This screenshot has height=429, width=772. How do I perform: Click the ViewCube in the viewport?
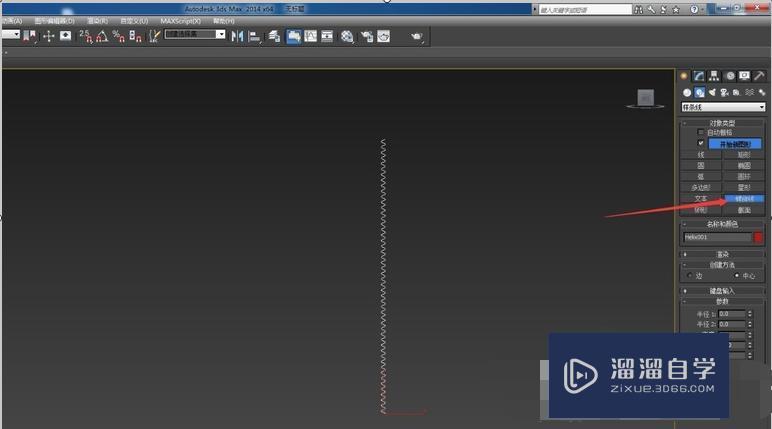click(x=645, y=98)
